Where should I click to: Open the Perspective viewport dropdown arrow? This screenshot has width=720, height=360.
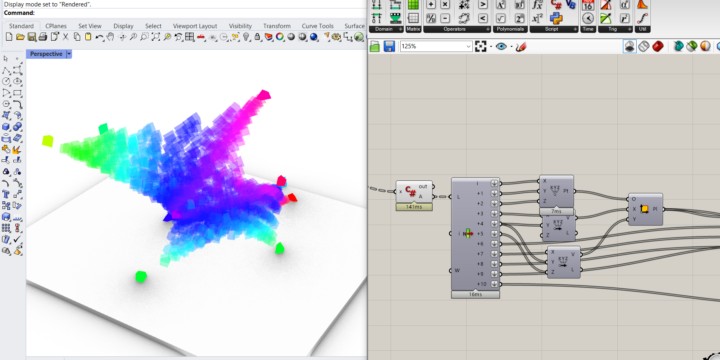point(69,54)
